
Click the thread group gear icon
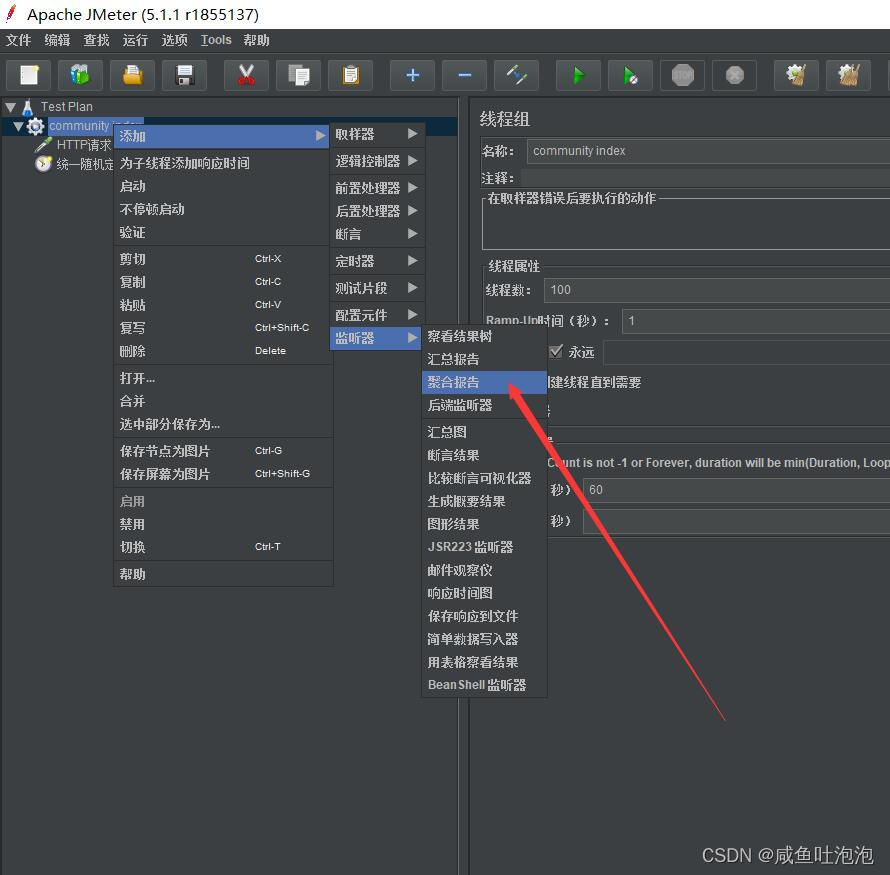pyautogui.click(x=36, y=127)
